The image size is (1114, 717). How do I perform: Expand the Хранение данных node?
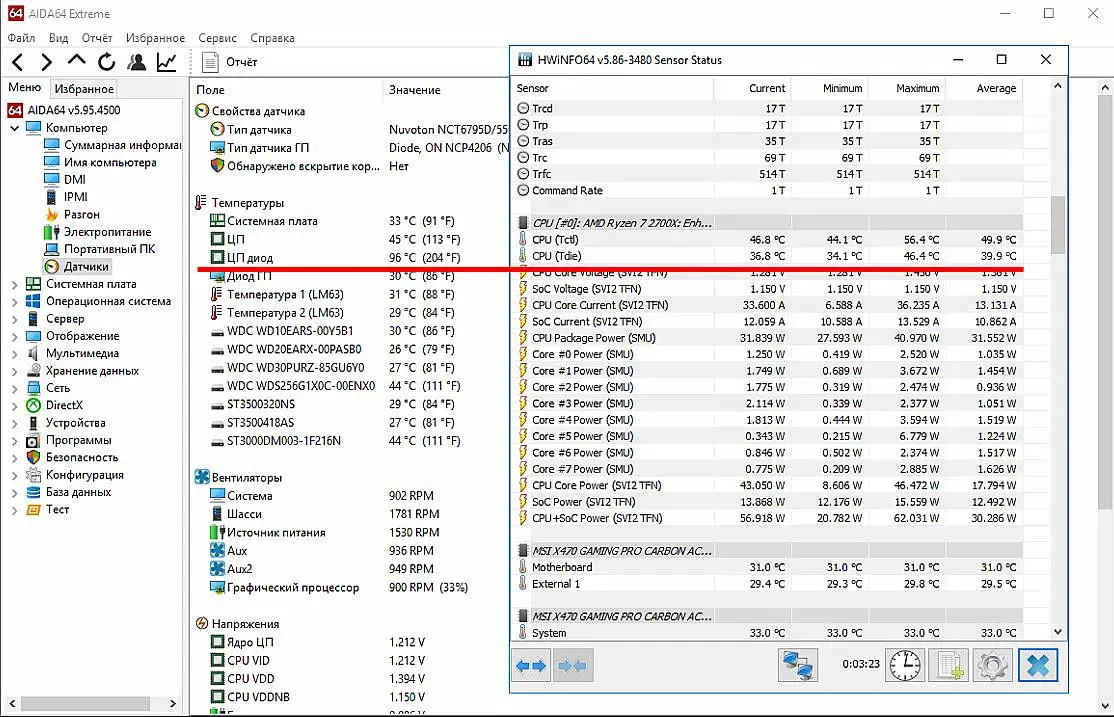point(14,371)
